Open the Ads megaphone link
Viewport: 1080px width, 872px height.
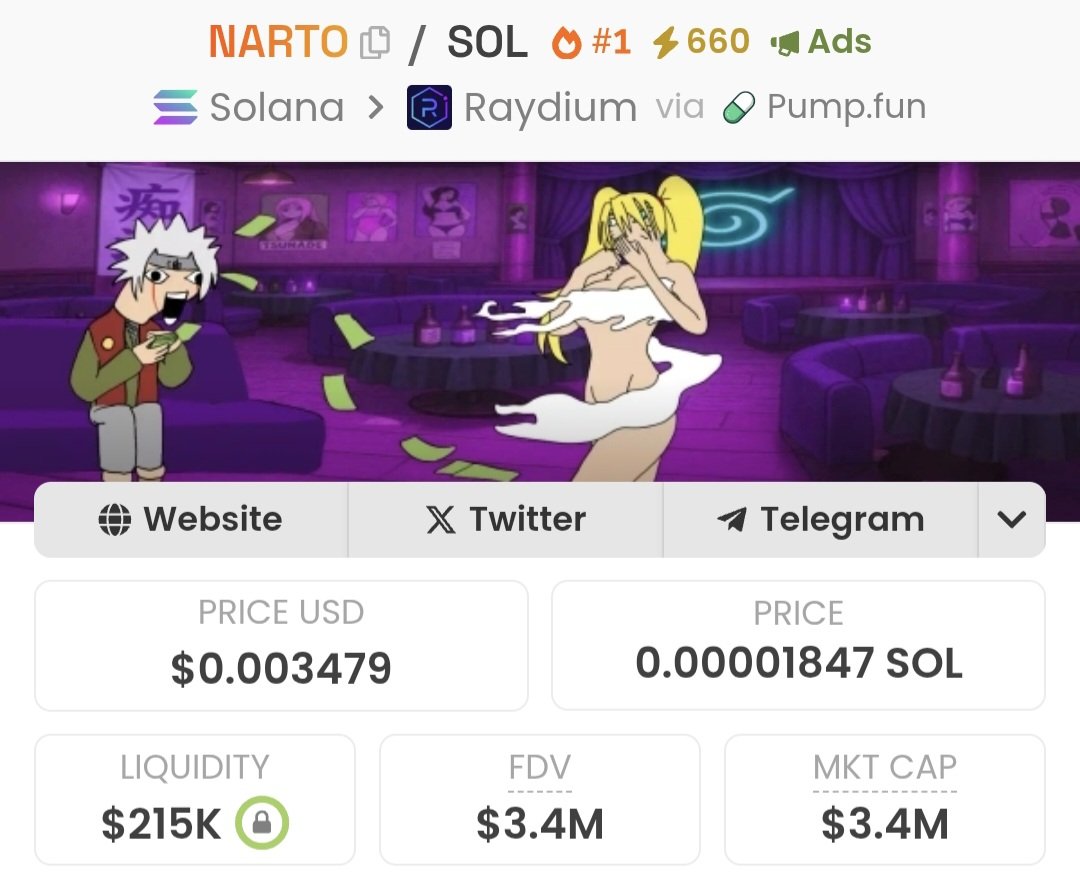820,42
